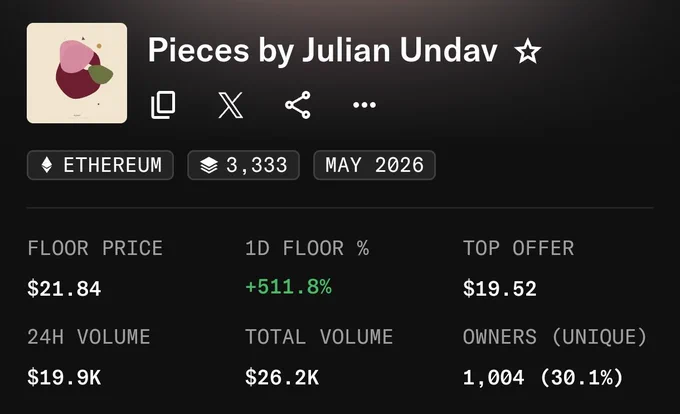Click the MAY 2026 date badge

(374, 165)
